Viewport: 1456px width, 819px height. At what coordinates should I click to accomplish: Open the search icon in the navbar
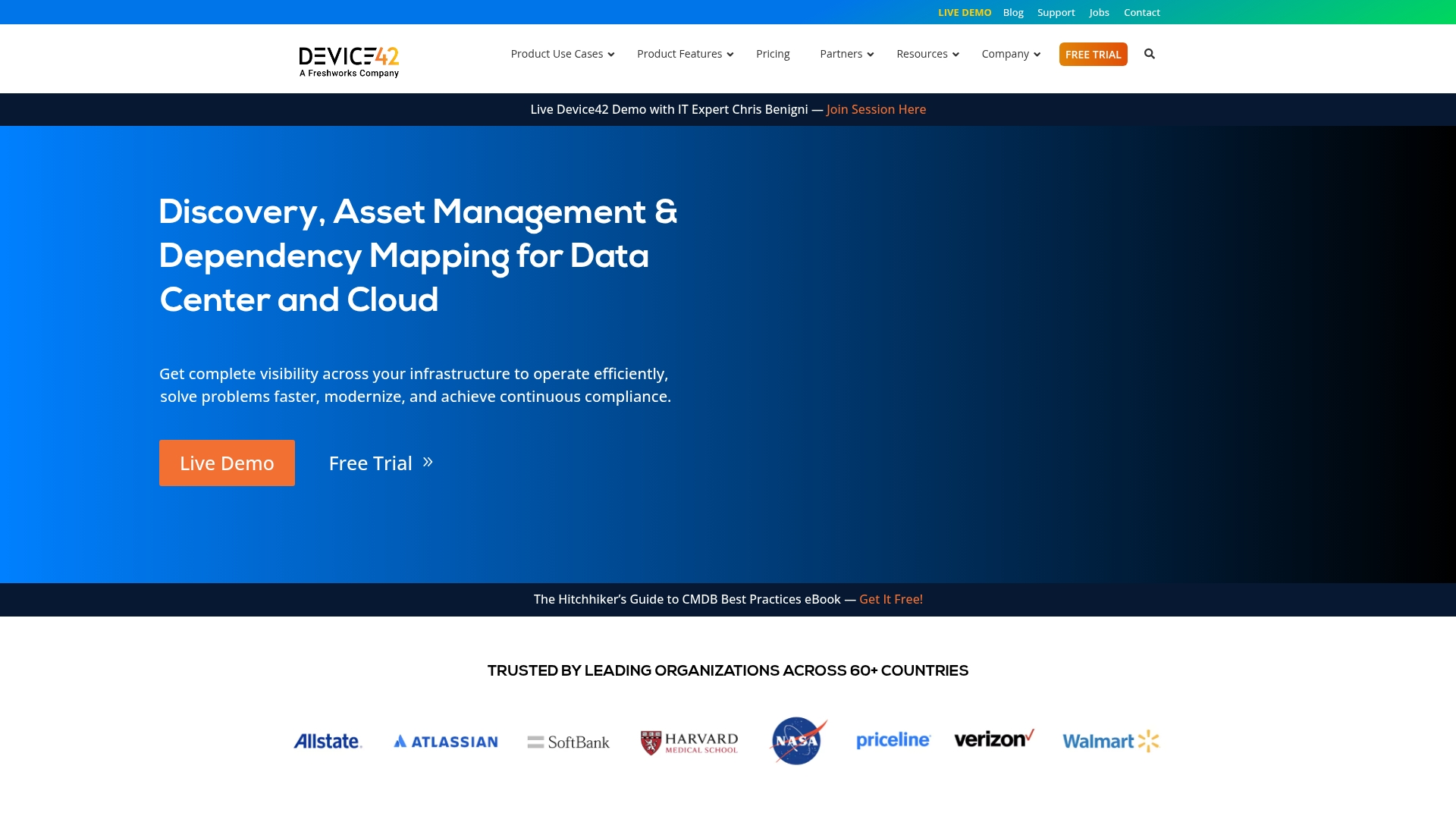click(x=1150, y=54)
